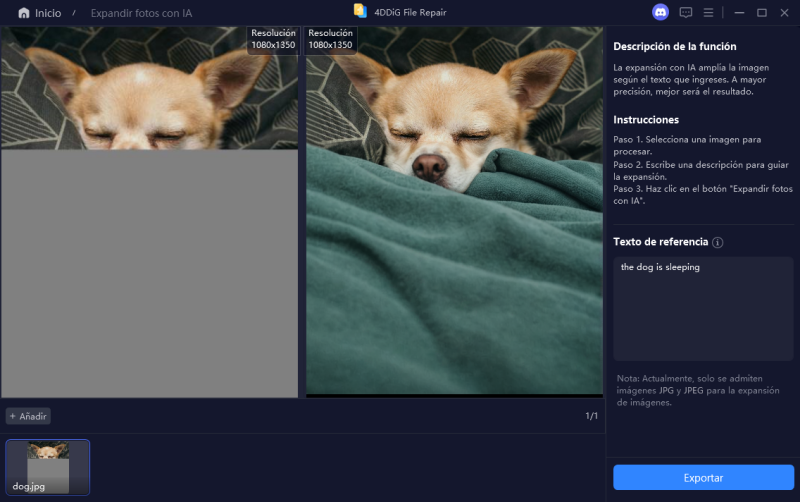This screenshot has width=800, height=502.
Task: Click the Exportar button
Action: (703, 478)
